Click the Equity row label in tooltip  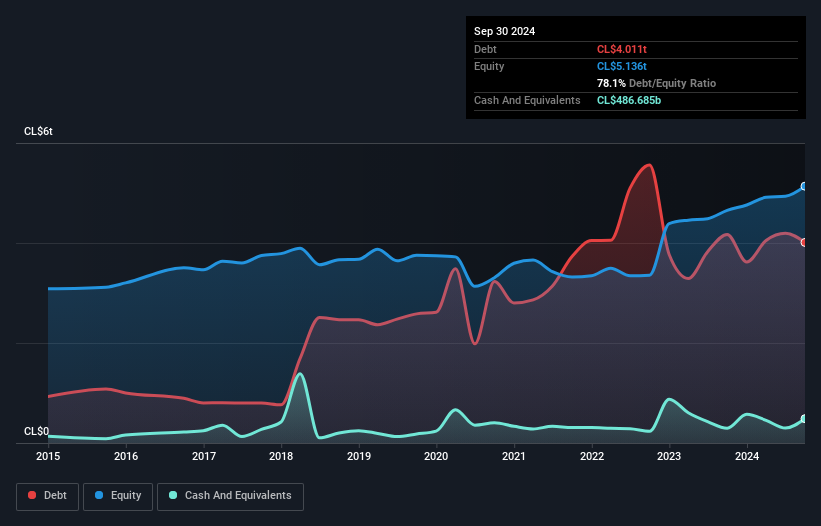point(489,66)
